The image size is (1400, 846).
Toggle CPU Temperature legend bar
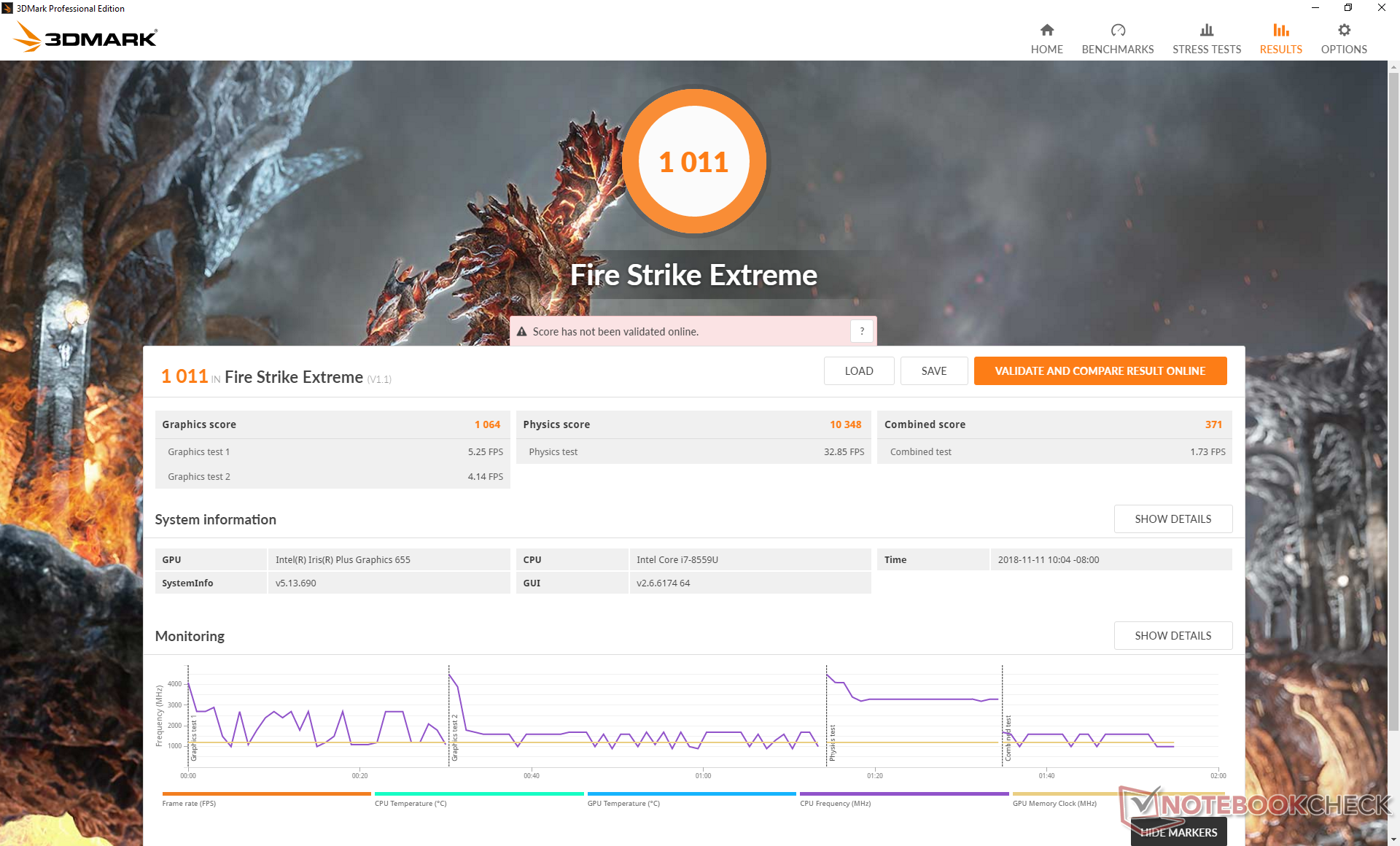tap(479, 793)
